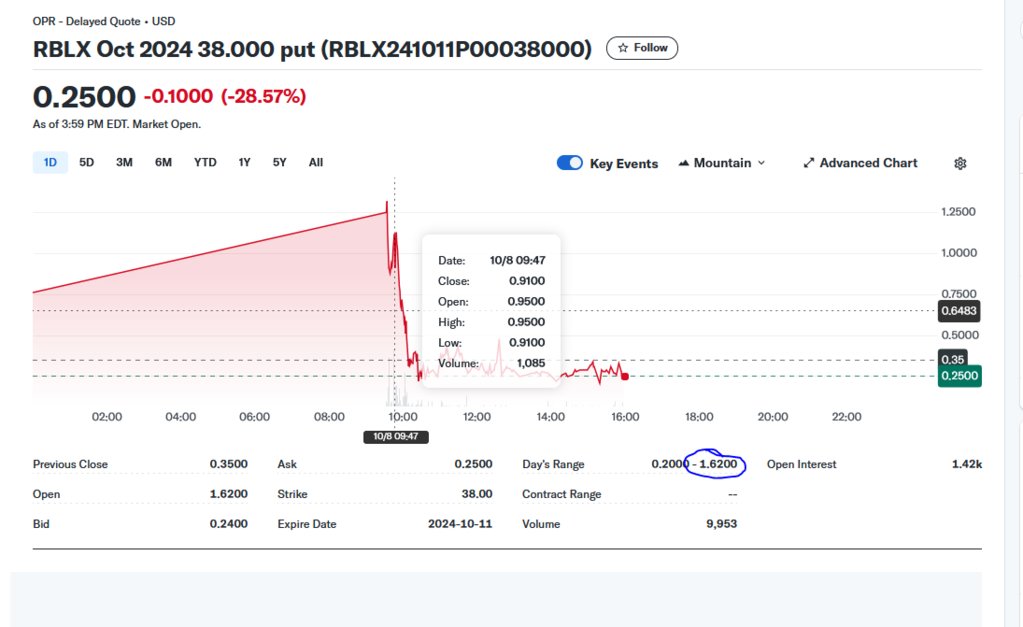Click the Previous Close value 0.3500

(x=228, y=464)
